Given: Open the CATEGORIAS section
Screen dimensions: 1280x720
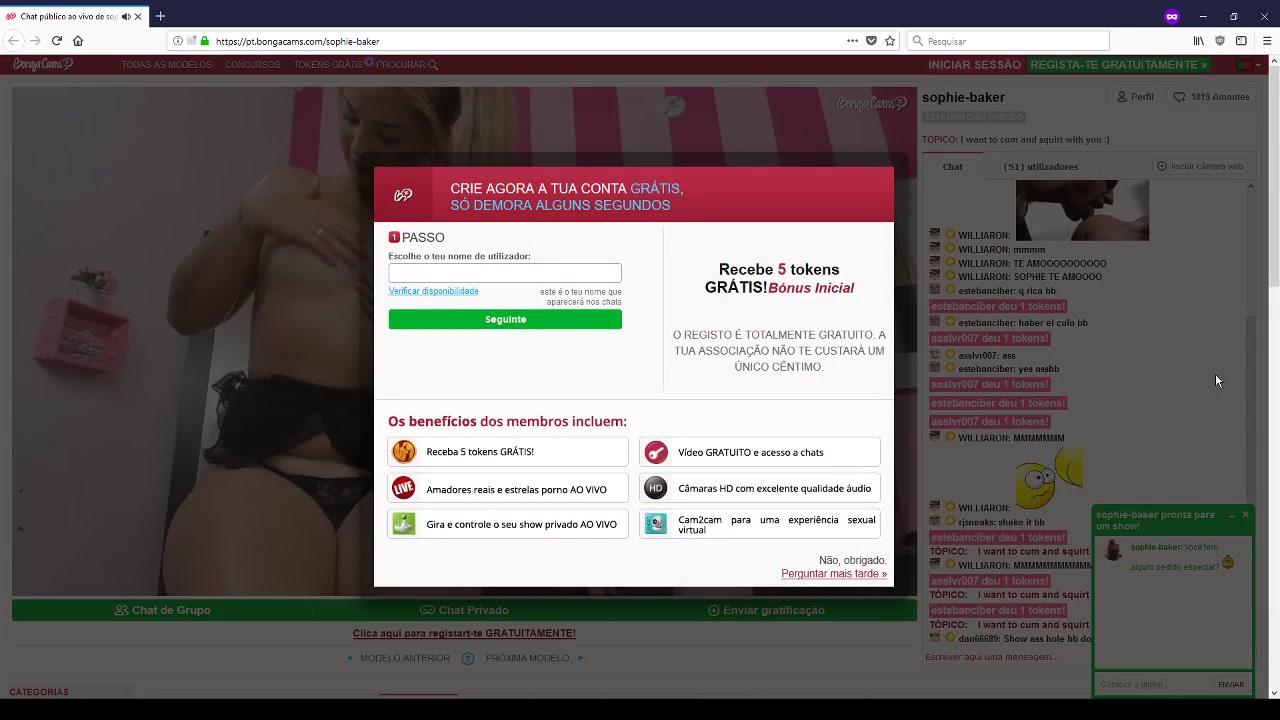Looking at the screenshot, I should [x=39, y=692].
